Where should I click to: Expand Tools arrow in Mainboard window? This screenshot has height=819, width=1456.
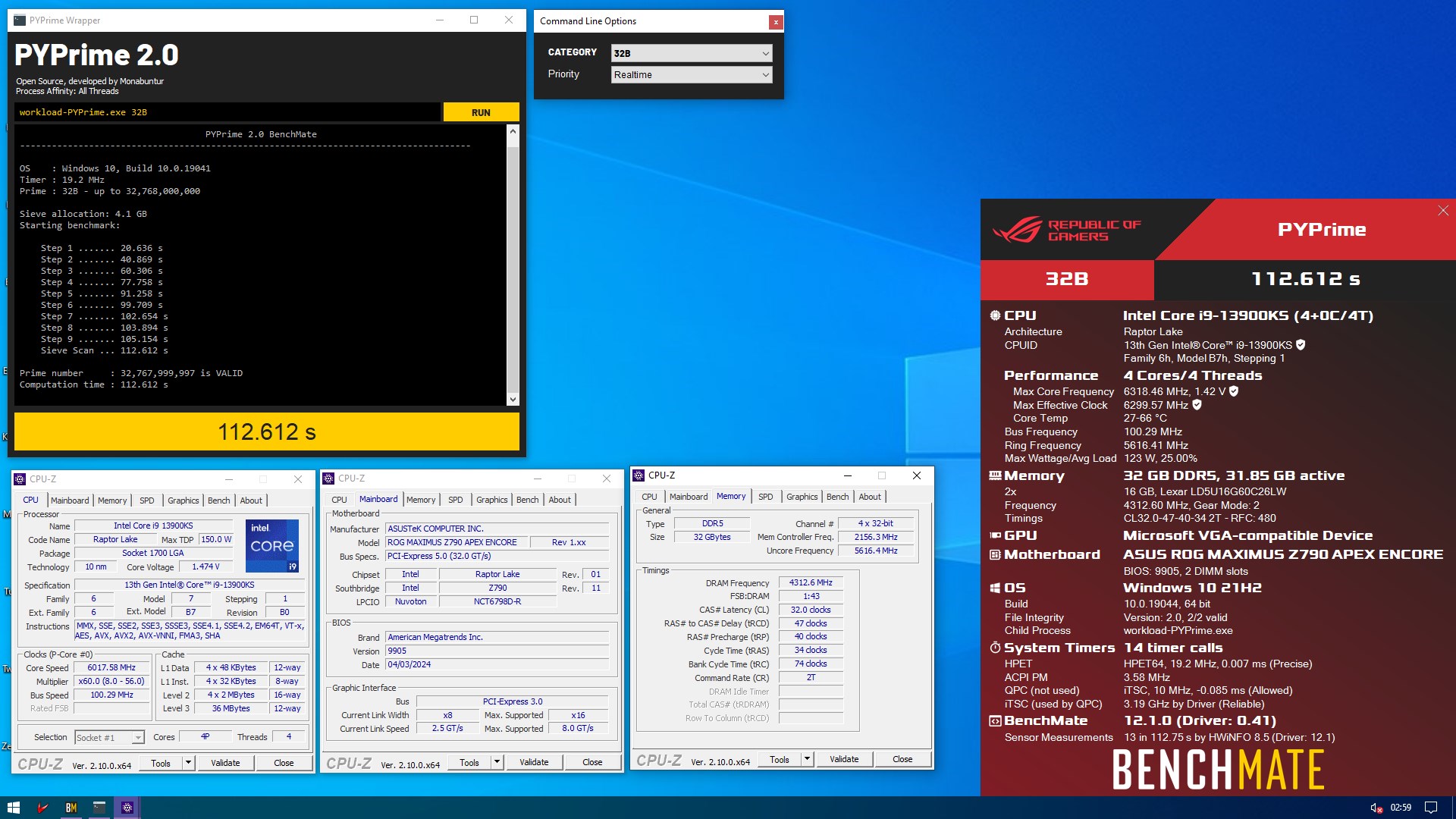[x=497, y=762]
